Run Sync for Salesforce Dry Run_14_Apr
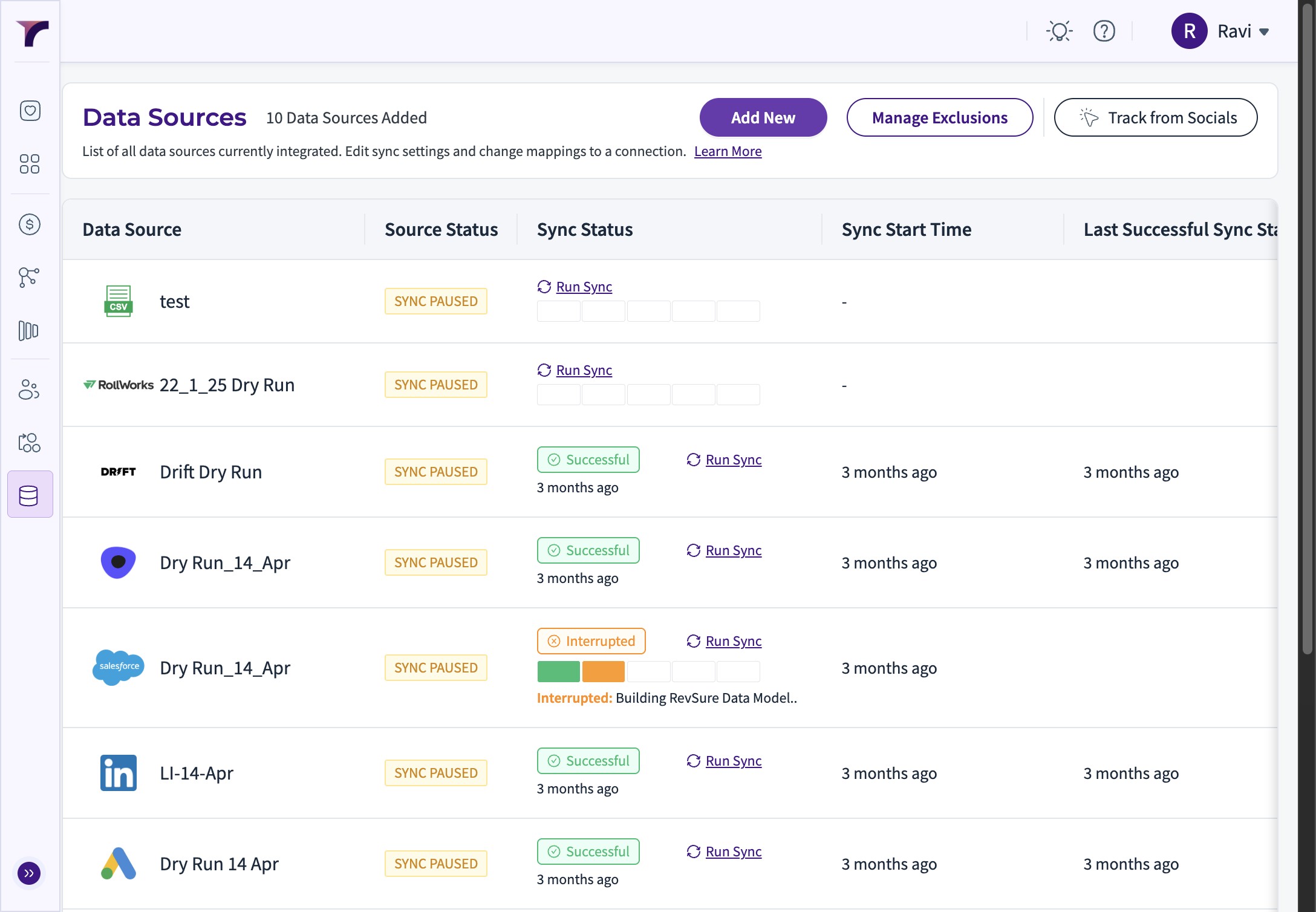Image resolution: width=1316 pixels, height=912 pixels. tap(732, 641)
